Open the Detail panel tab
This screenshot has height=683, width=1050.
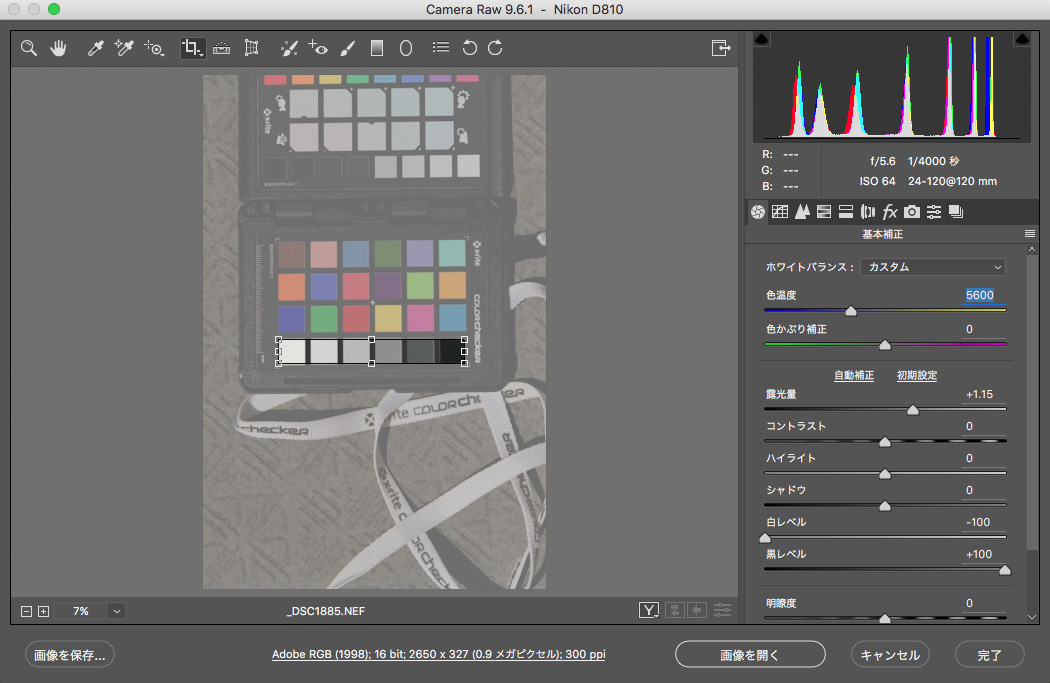[802, 212]
